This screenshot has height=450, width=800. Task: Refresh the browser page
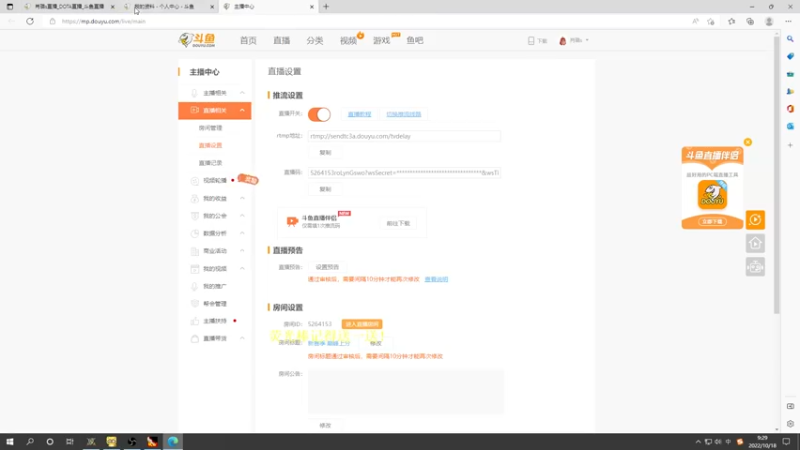[30, 21]
